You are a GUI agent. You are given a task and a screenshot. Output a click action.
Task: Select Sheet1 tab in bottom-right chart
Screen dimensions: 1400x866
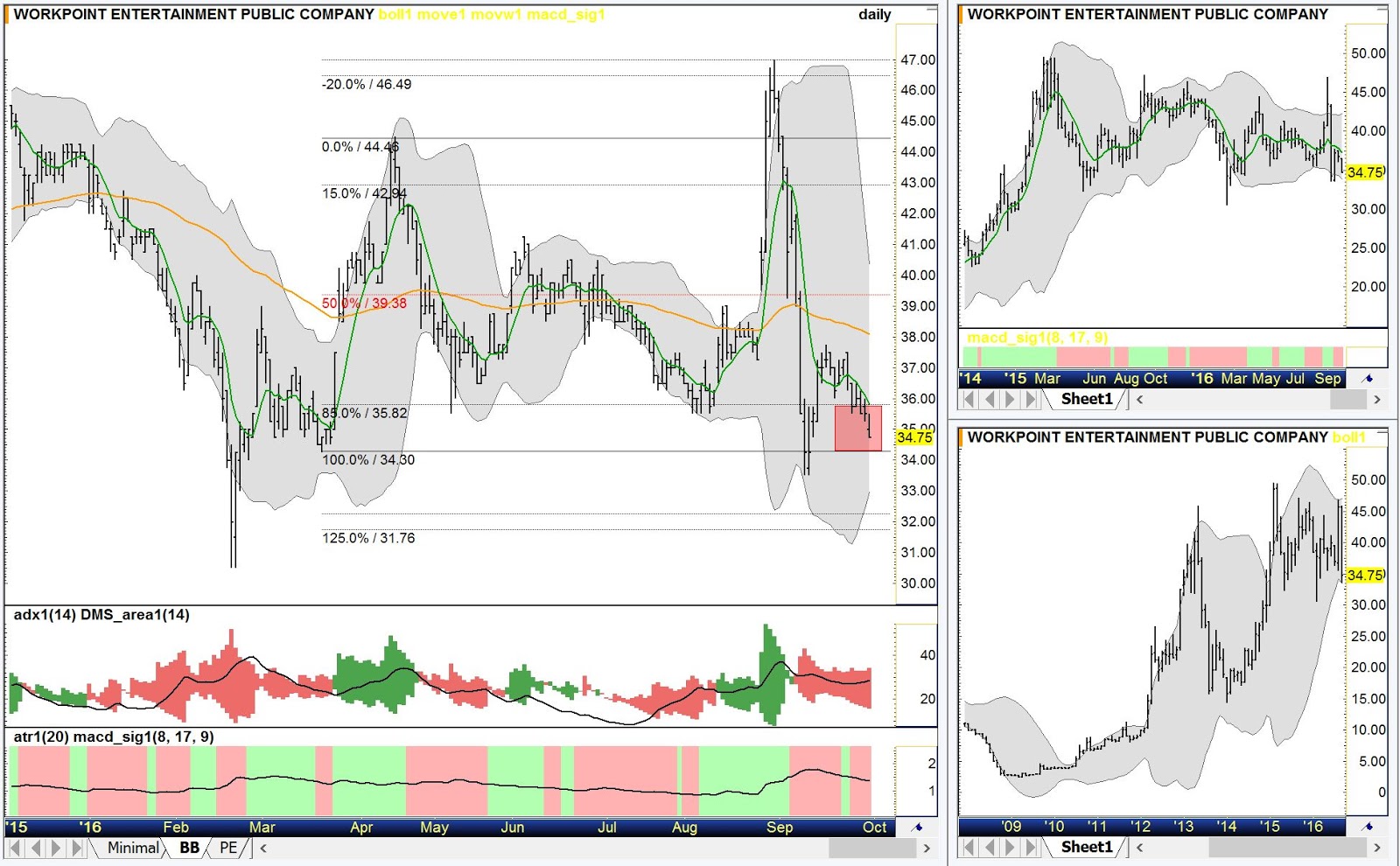click(1087, 848)
